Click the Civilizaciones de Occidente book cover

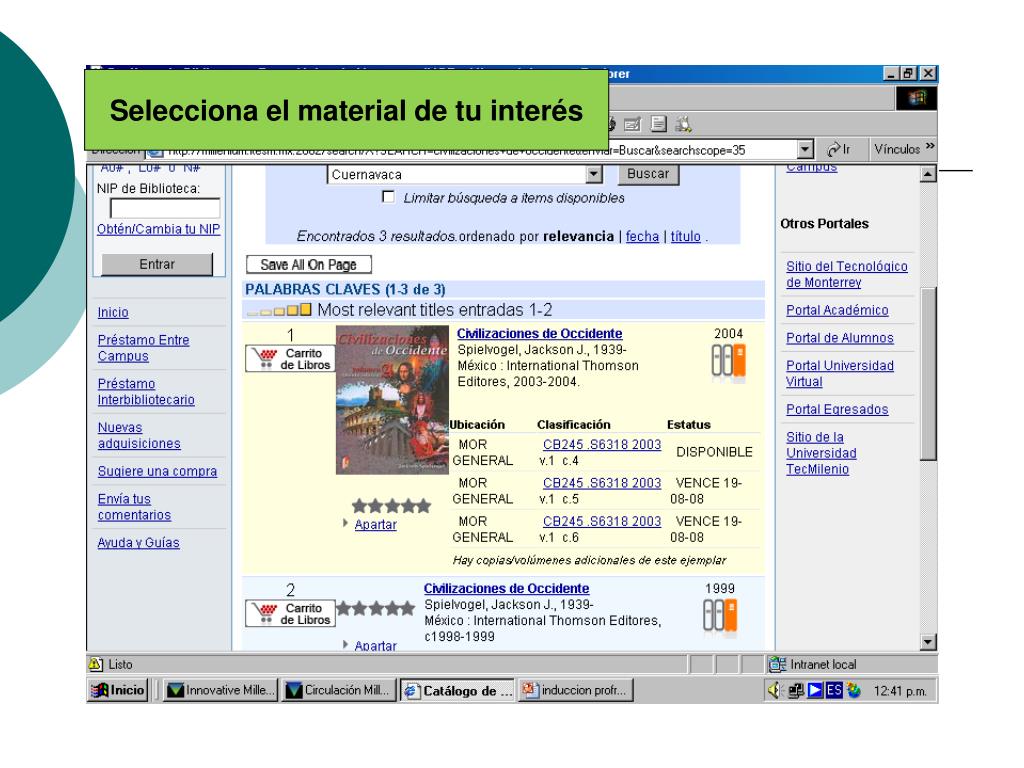click(x=392, y=400)
